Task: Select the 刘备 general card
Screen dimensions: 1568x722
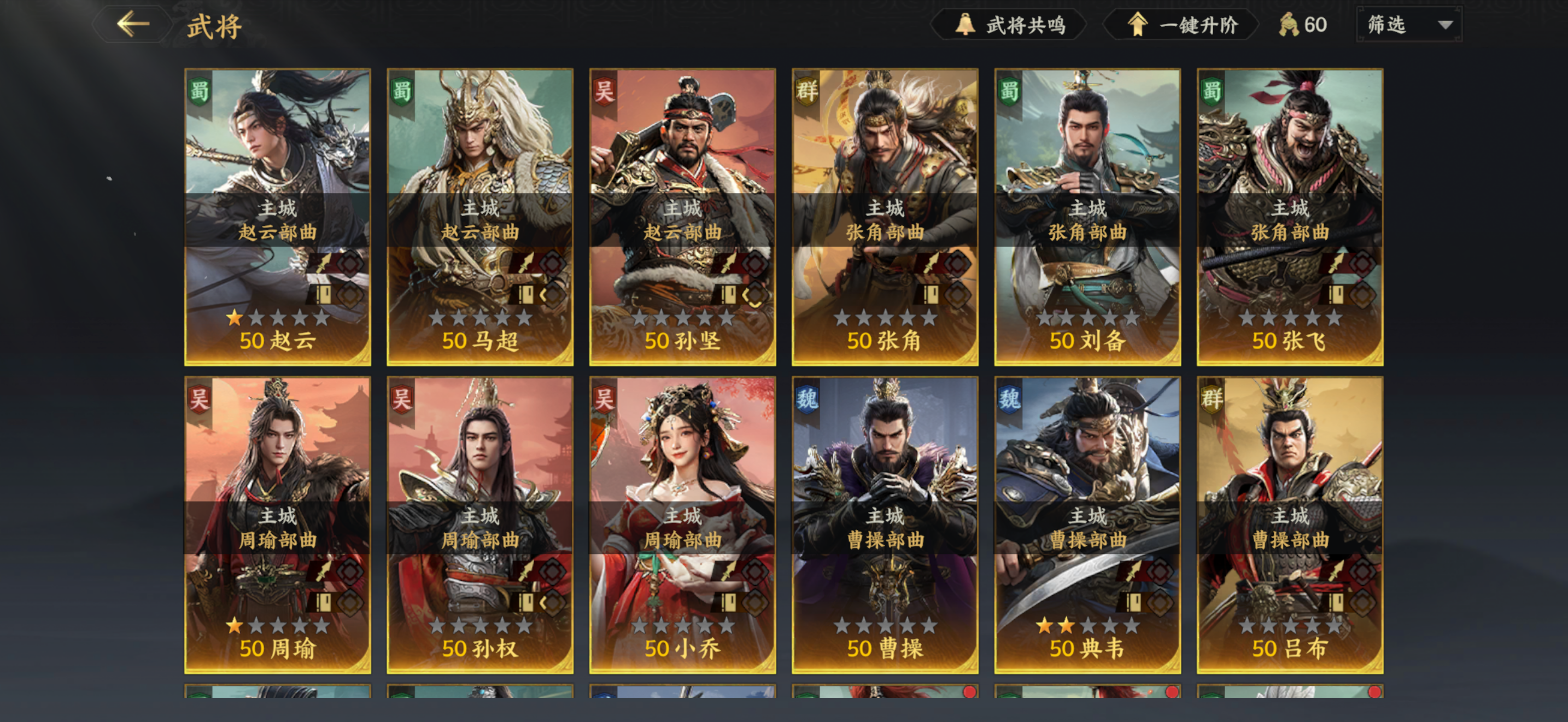Action: [x=1087, y=217]
